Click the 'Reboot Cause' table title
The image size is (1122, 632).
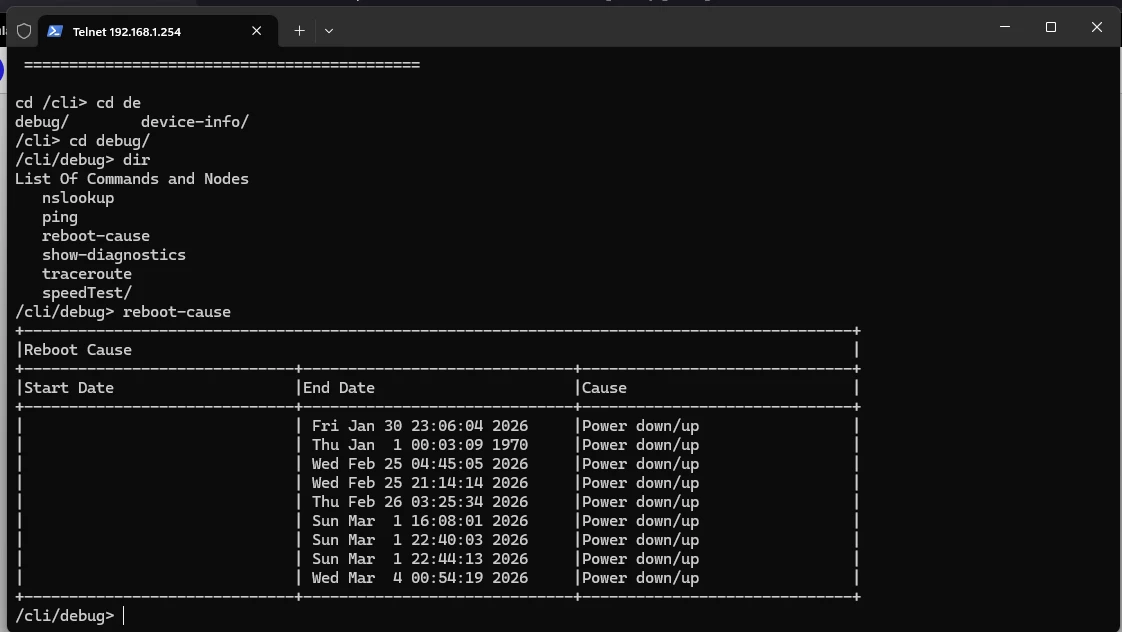(x=78, y=350)
